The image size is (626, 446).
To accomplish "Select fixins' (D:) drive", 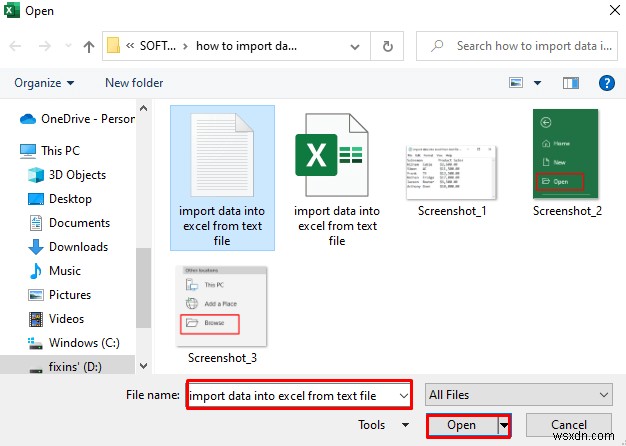I will (x=66, y=367).
